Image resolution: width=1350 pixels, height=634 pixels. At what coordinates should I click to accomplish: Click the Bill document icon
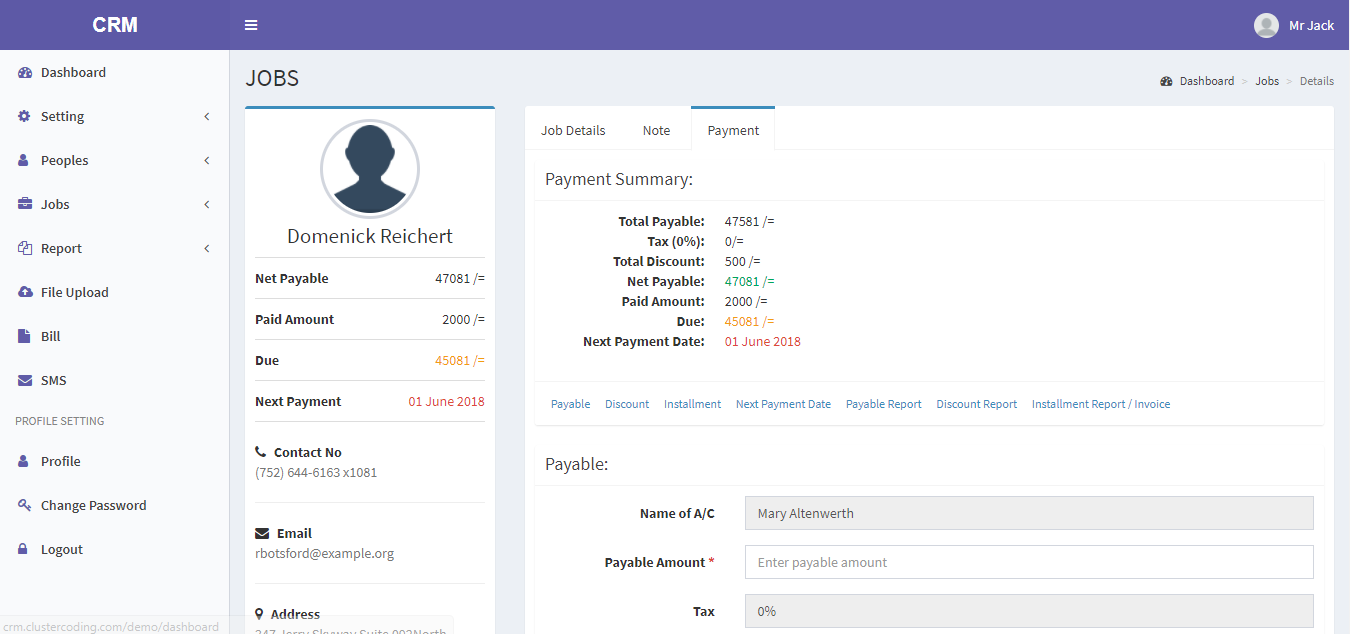click(24, 337)
